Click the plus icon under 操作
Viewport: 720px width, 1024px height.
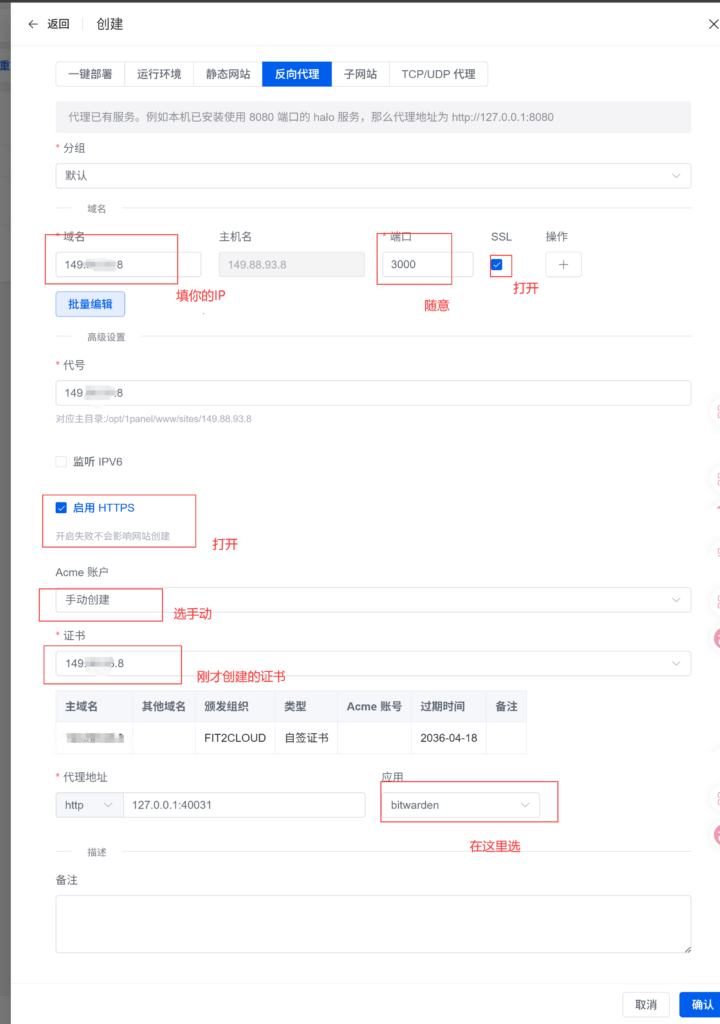point(563,264)
